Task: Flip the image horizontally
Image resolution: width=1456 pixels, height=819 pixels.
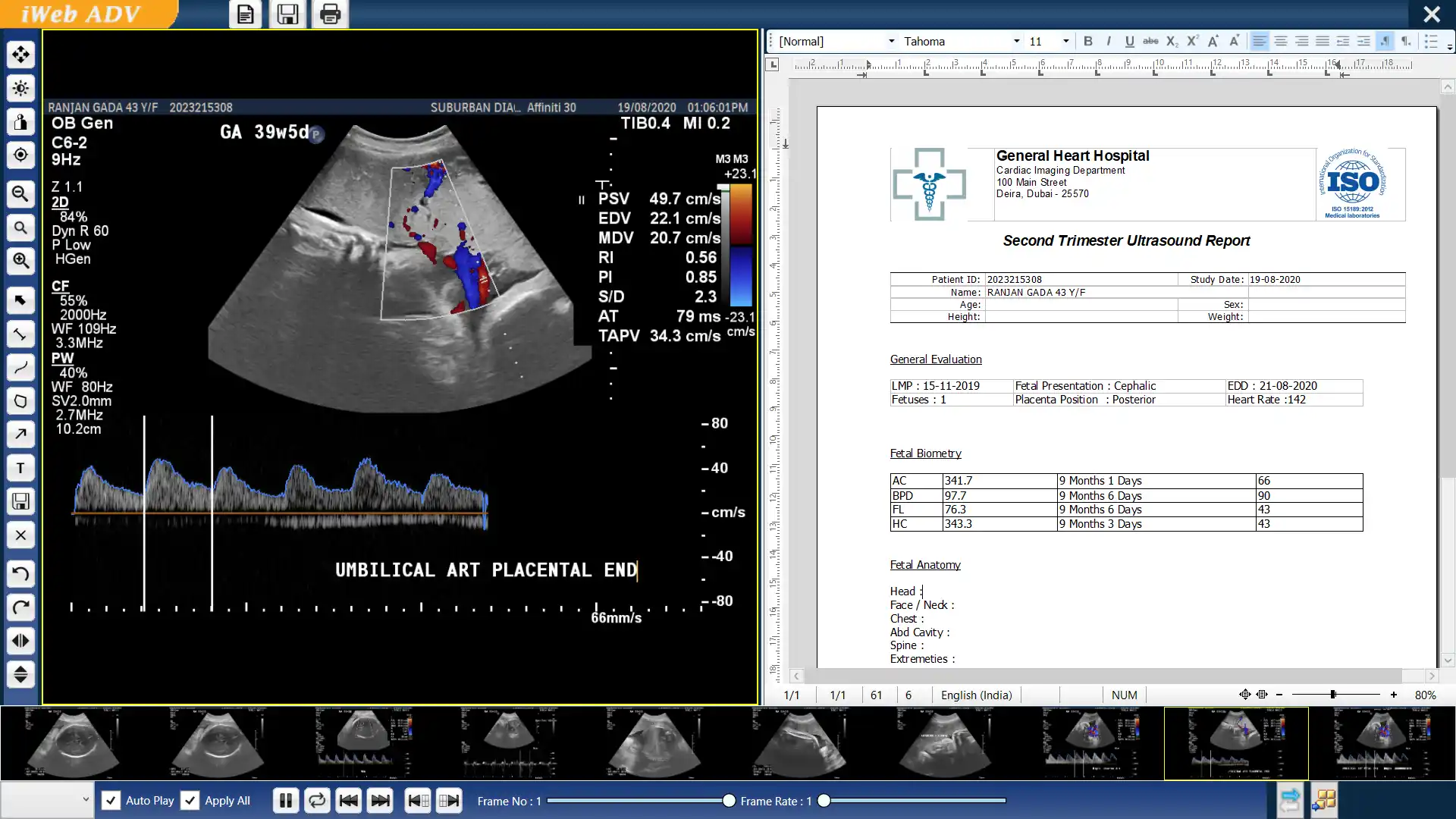Action: (20, 641)
